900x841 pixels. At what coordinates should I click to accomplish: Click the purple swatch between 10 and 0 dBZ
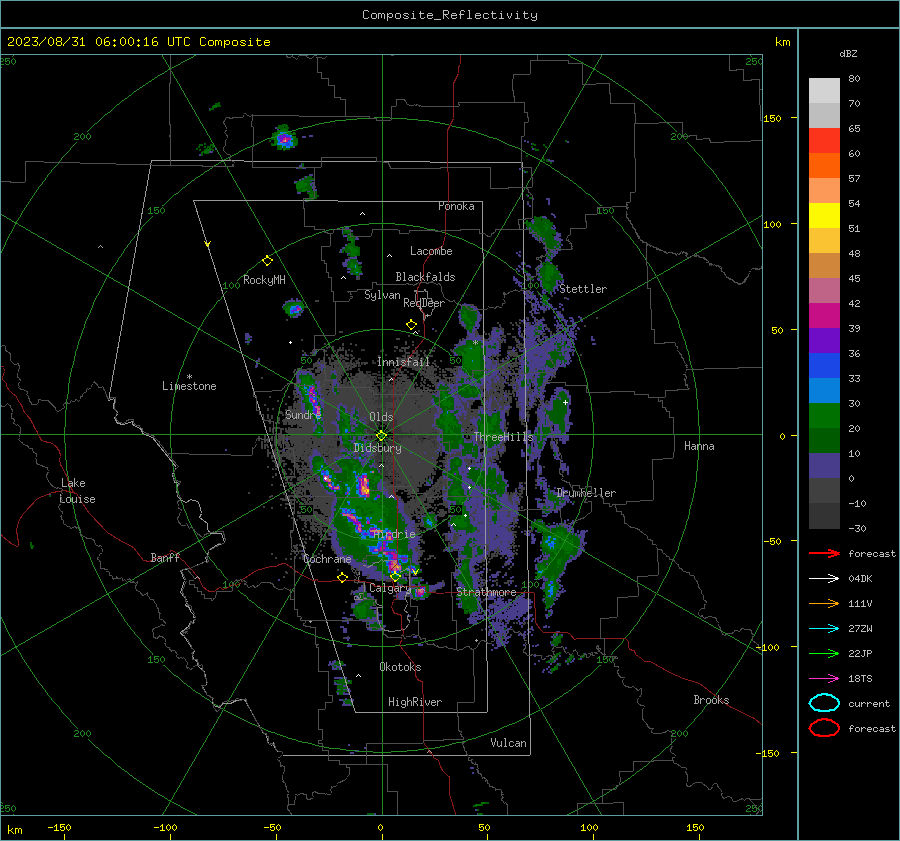[824, 466]
